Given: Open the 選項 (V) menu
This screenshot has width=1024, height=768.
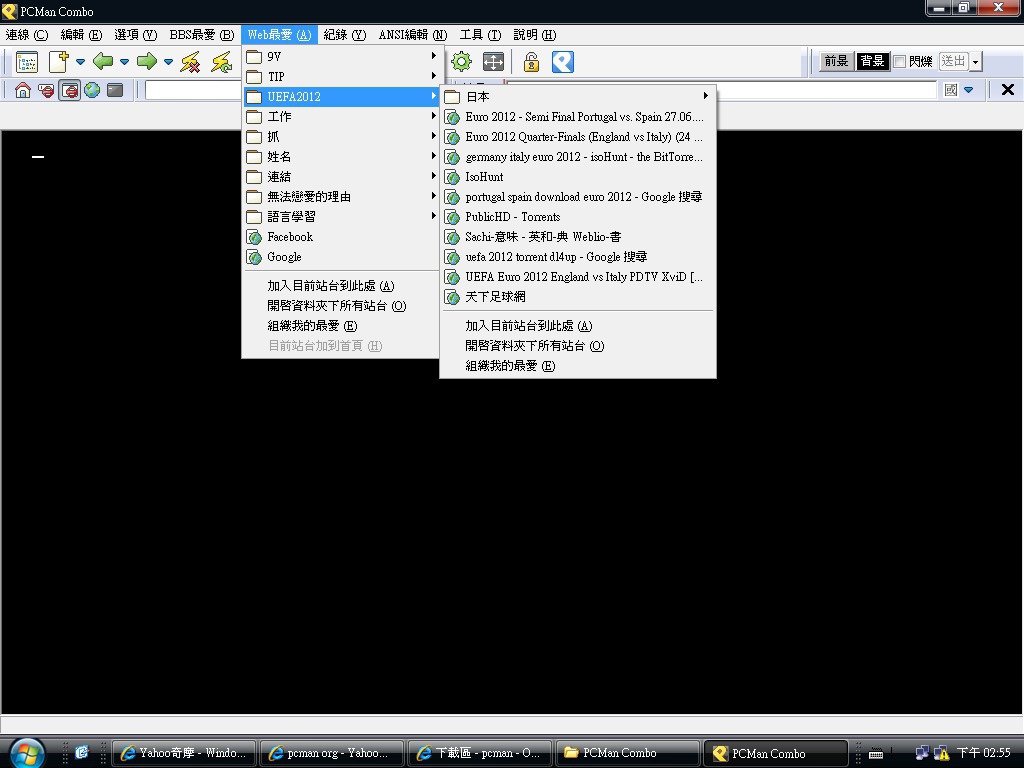Looking at the screenshot, I should coord(135,35).
